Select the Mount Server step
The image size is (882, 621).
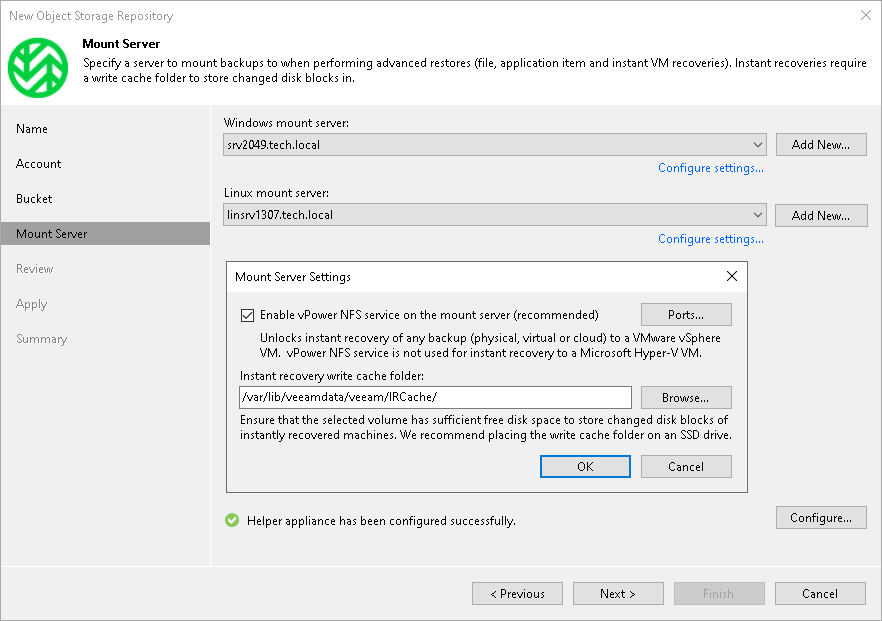point(105,233)
